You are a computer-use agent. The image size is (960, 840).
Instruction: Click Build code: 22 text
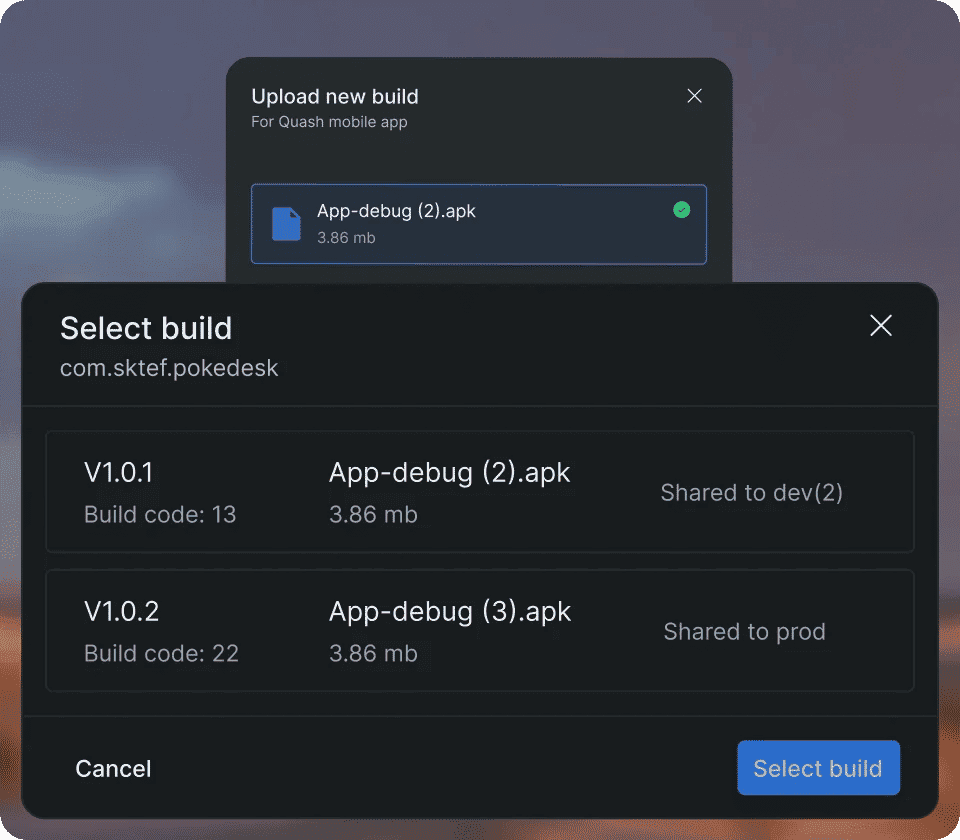click(160, 653)
